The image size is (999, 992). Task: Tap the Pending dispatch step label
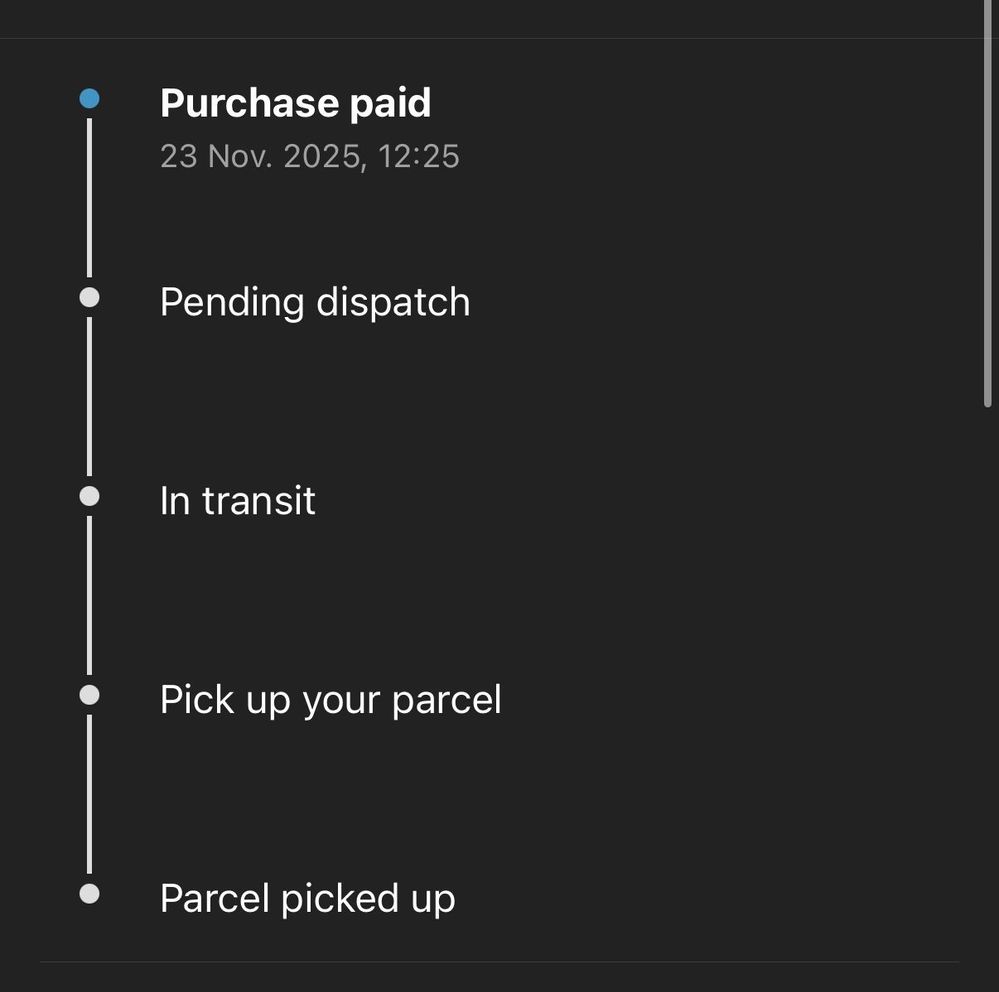coord(314,302)
